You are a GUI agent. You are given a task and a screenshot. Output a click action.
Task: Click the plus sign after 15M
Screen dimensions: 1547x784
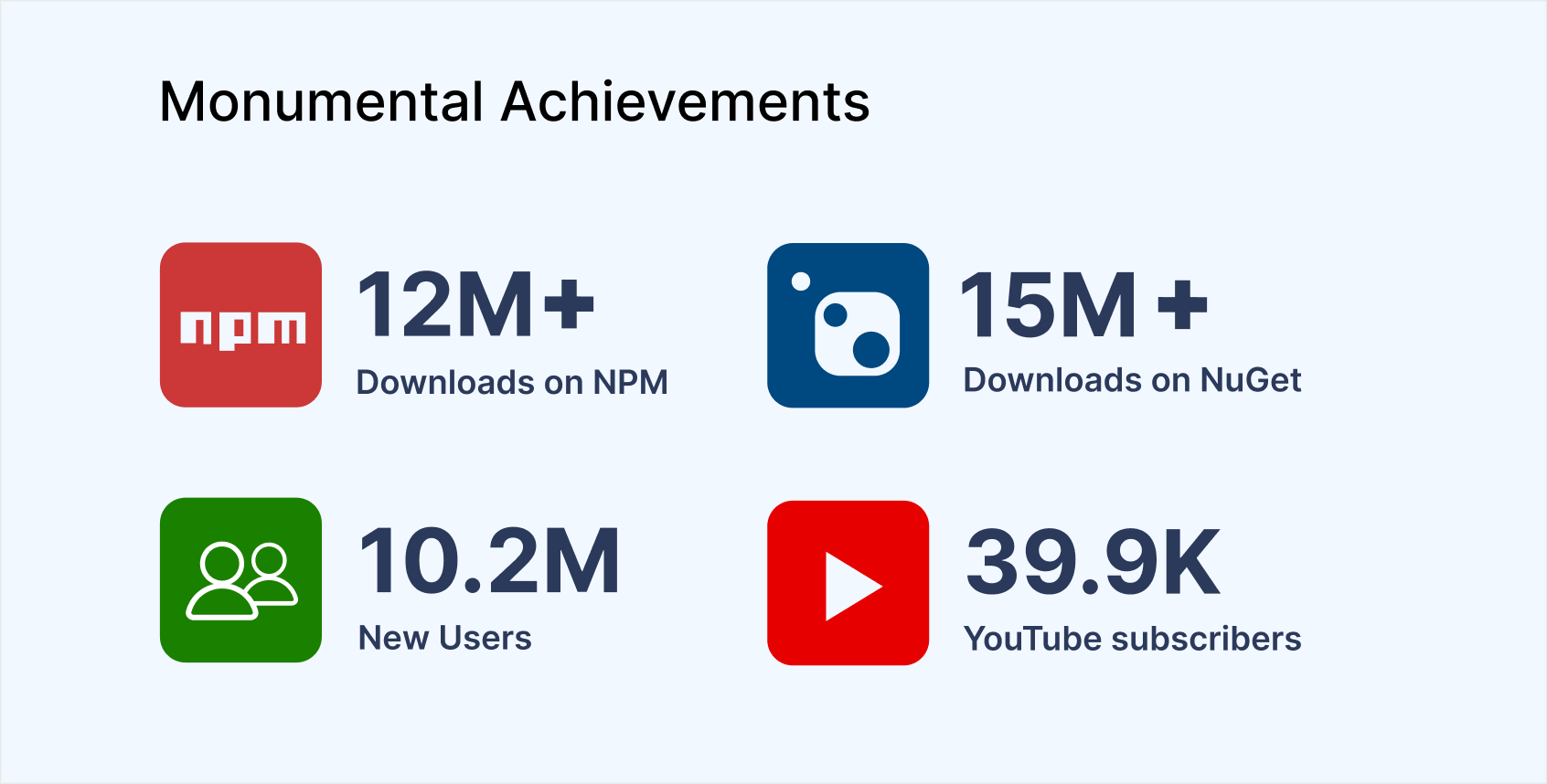[1182, 305]
